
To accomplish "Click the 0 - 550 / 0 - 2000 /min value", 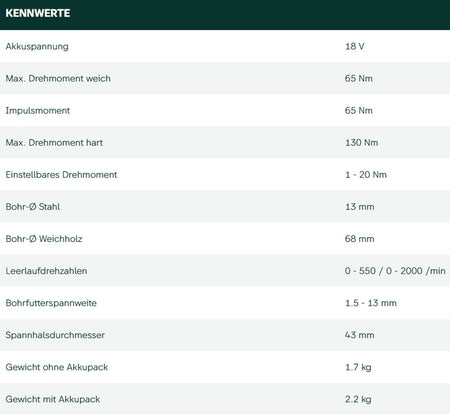I will tap(395, 271).
